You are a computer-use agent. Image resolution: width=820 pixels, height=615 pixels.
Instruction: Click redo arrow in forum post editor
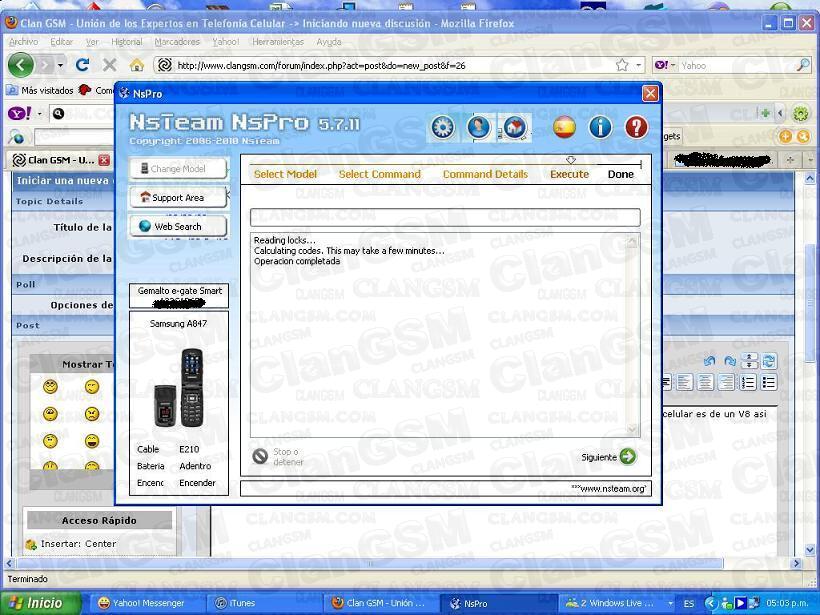pos(730,361)
